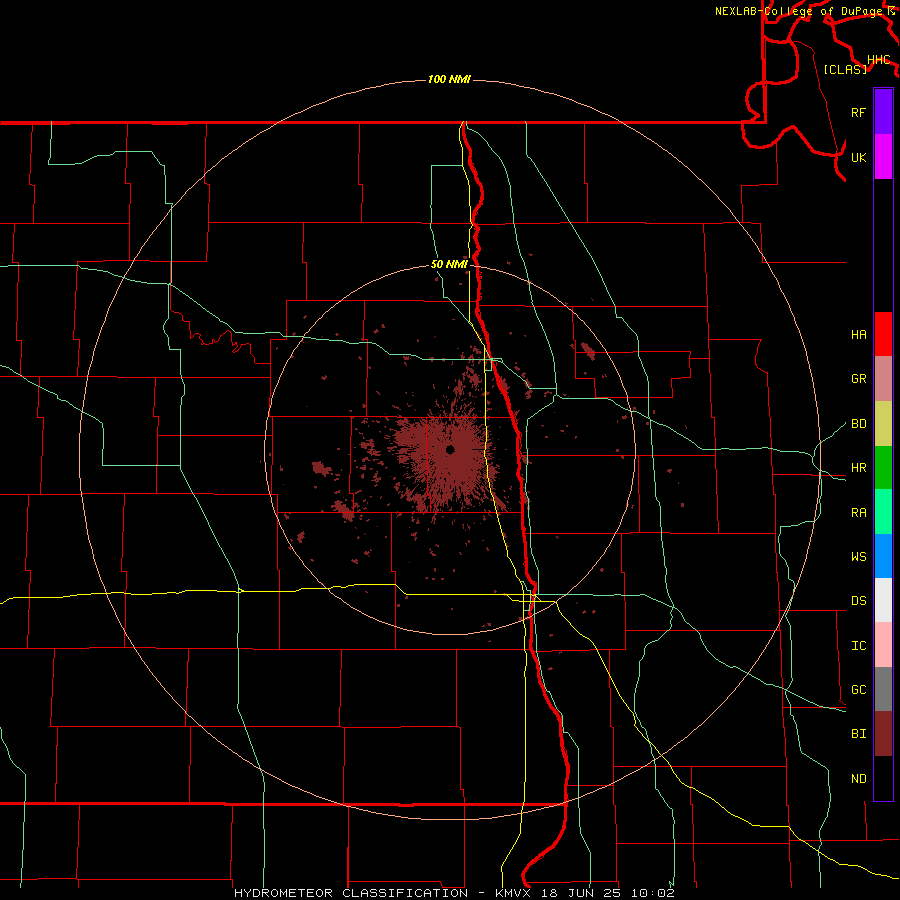Click the RA light green legend swatch
The height and width of the screenshot is (900, 900).
[x=883, y=512]
